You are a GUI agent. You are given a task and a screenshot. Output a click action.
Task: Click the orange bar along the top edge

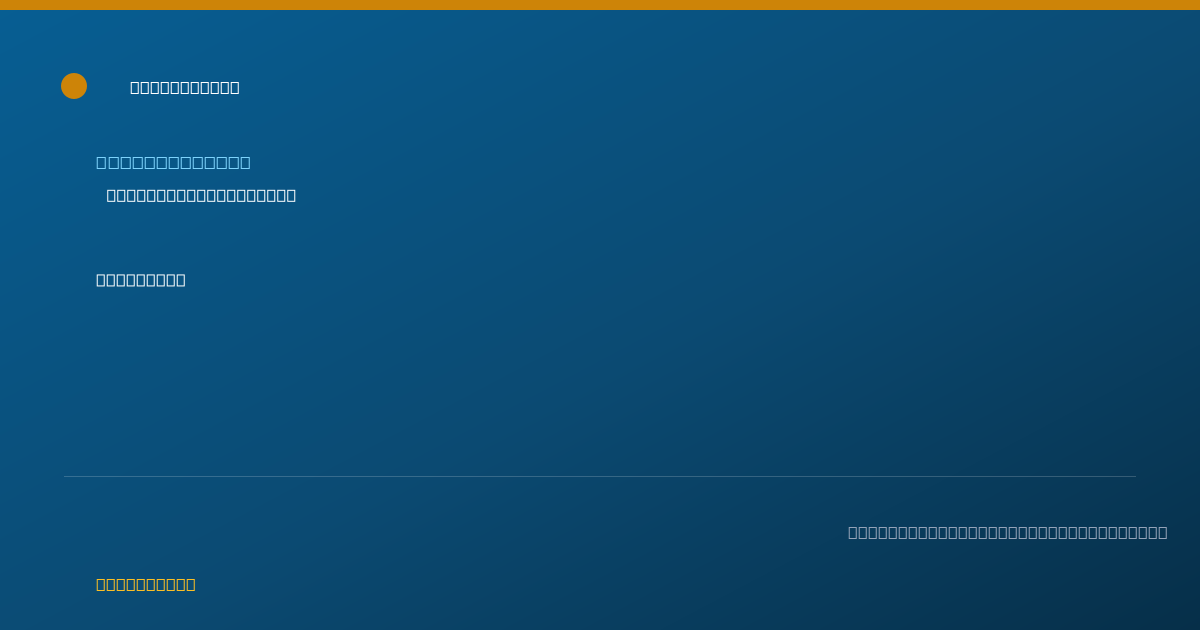click(600, 5)
